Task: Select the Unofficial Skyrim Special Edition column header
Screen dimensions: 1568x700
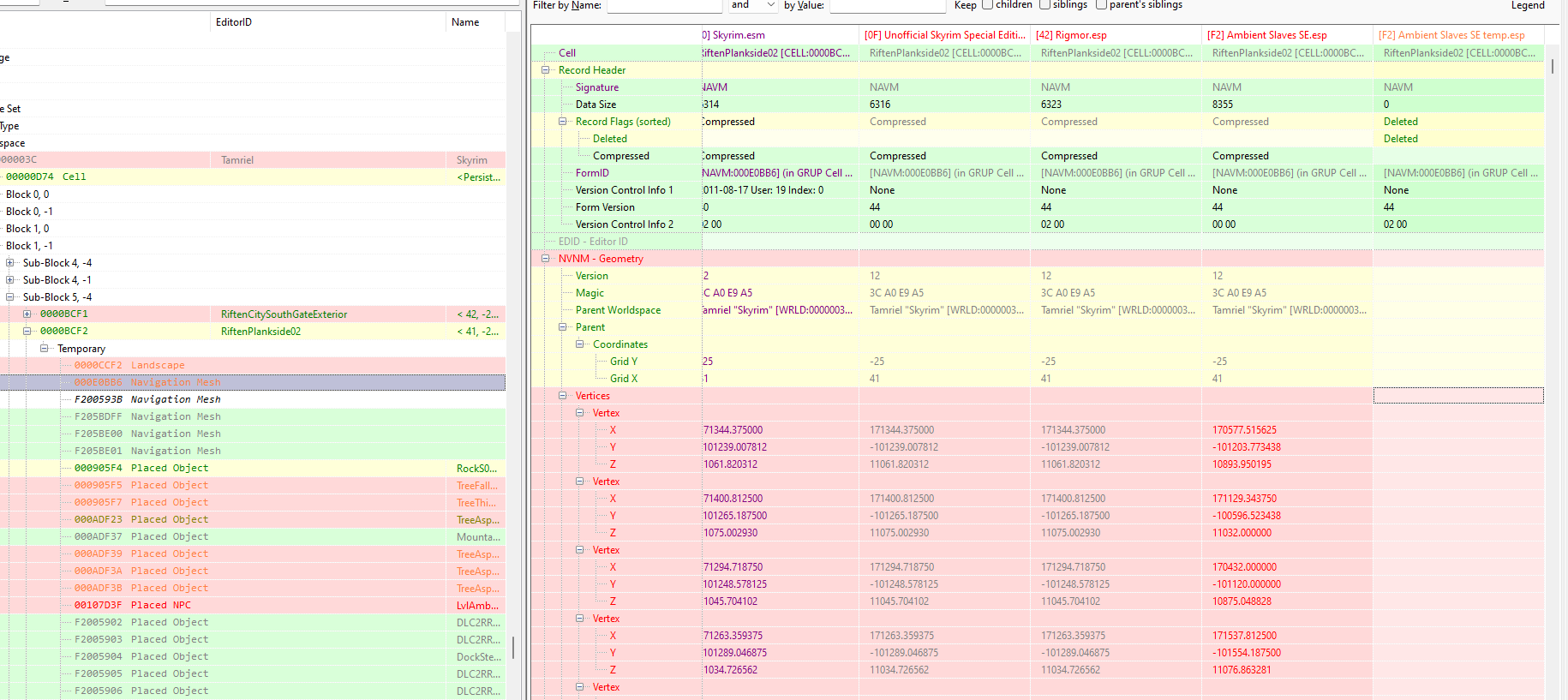Action: pyautogui.click(x=944, y=35)
